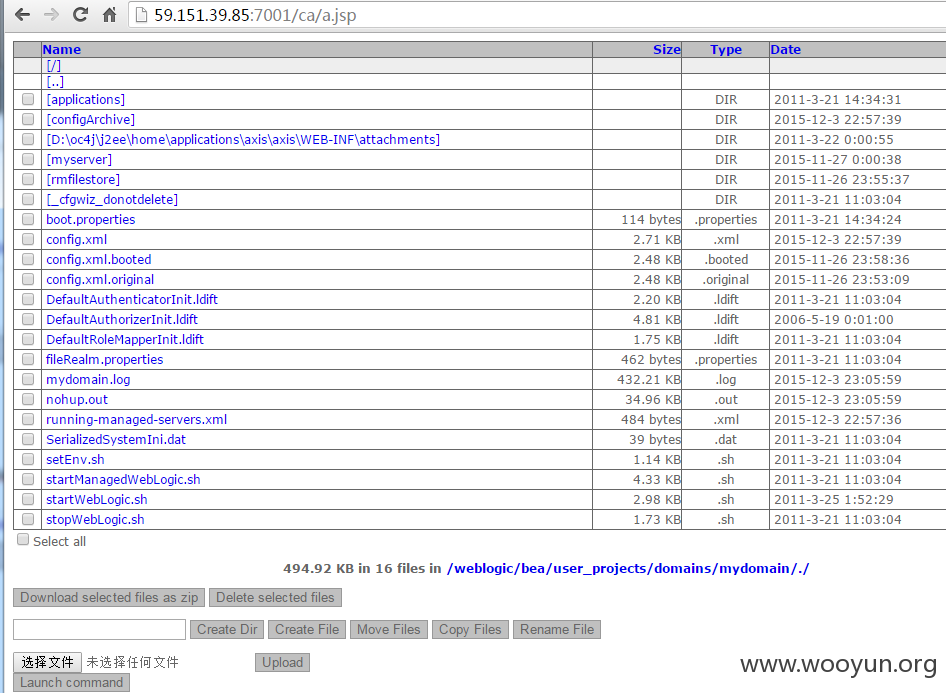Image resolution: width=946 pixels, height=693 pixels.
Task: Open fileRealm.properties file
Action: pyautogui.click(x=104, y=359)
